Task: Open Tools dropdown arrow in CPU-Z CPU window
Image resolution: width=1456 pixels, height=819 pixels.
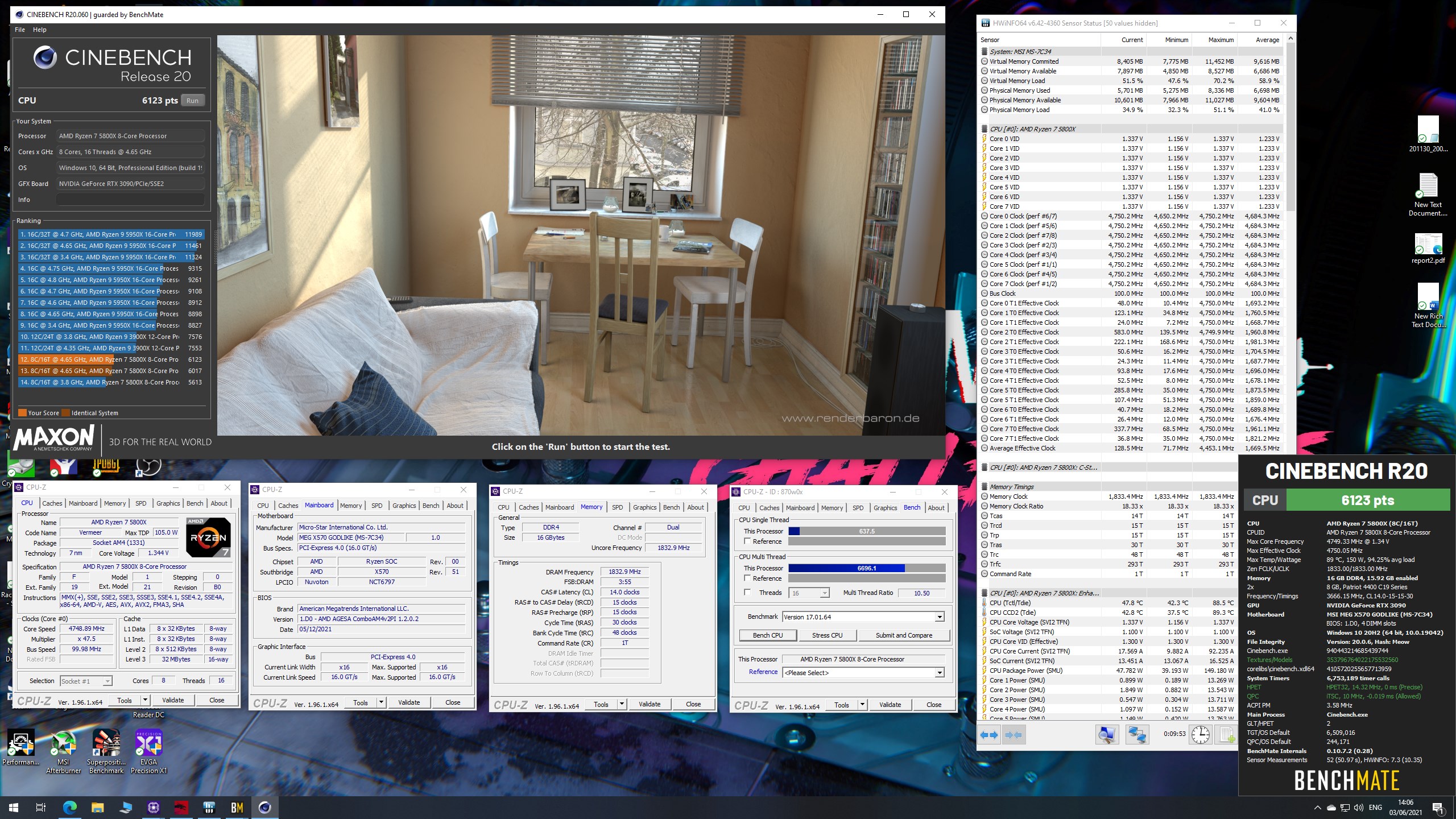Action: point(145,700)
